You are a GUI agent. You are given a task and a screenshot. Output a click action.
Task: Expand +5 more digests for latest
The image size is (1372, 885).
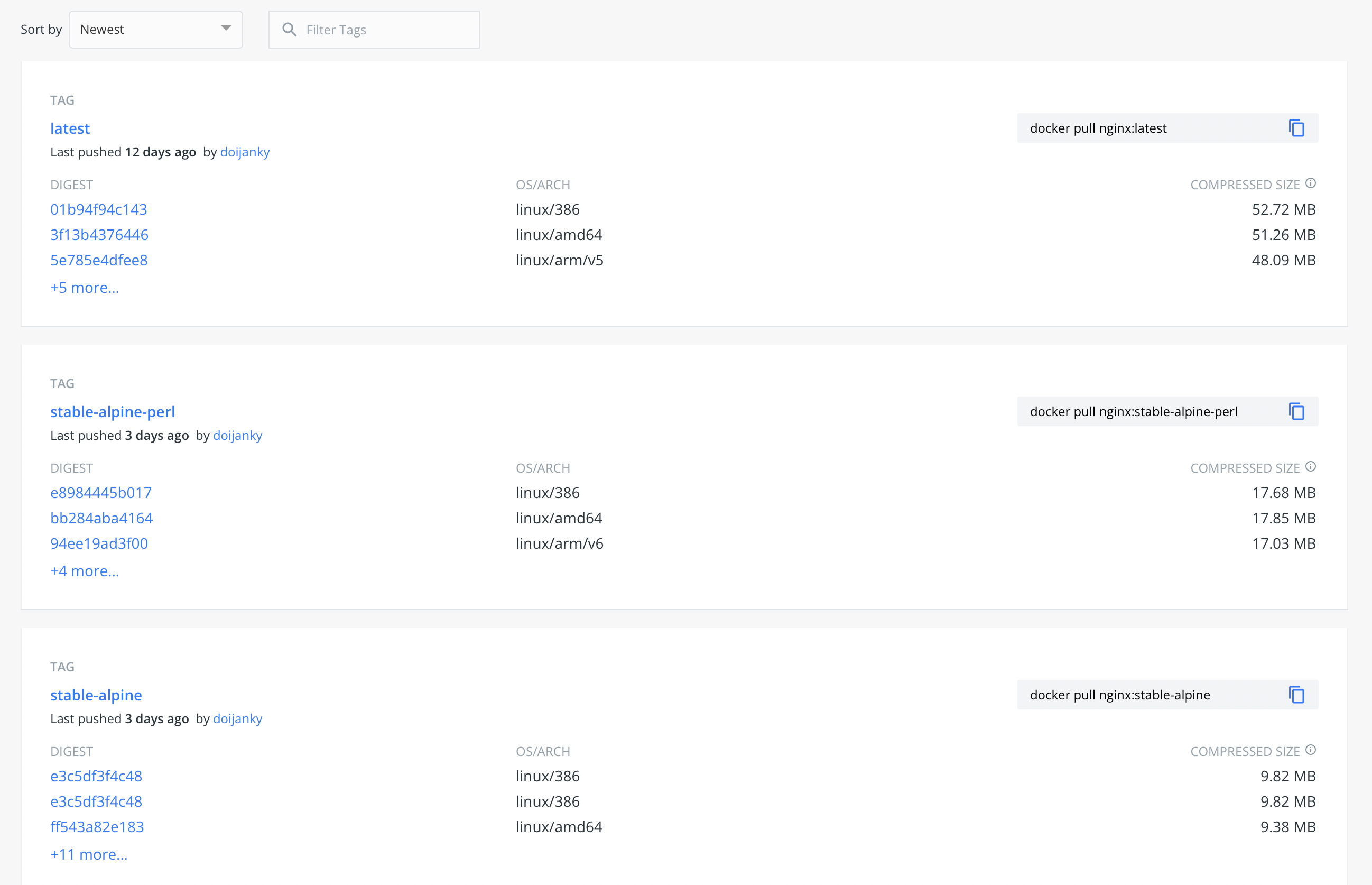(85, 288)
